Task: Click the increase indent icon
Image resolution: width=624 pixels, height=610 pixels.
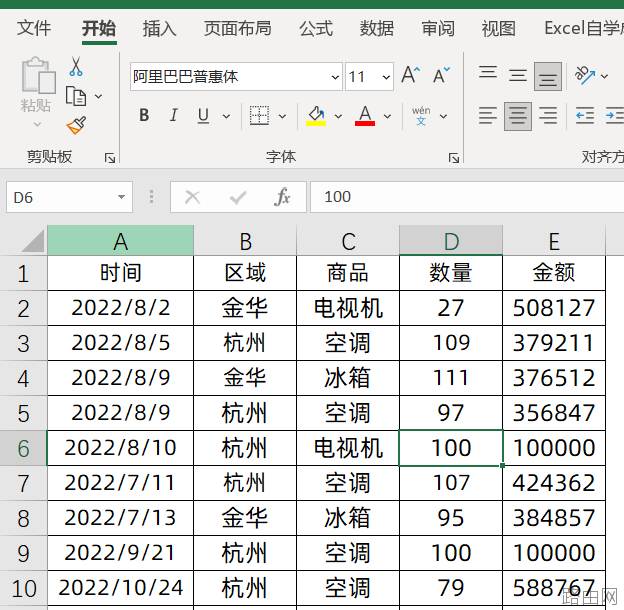Action: click(614, 116)
